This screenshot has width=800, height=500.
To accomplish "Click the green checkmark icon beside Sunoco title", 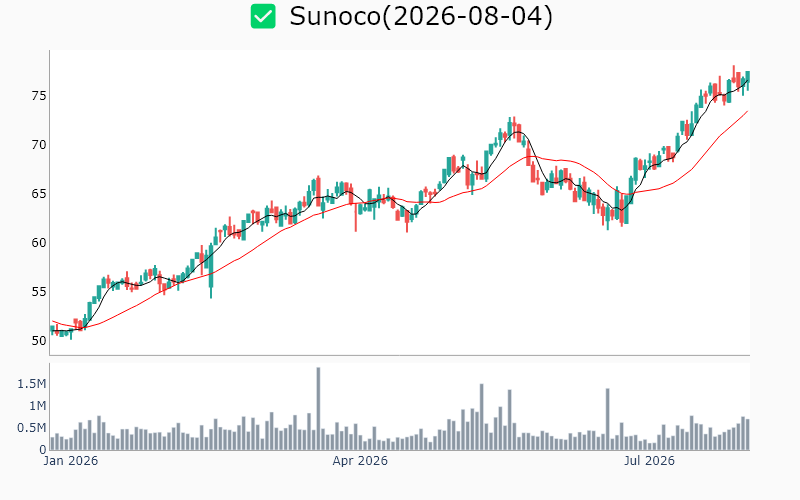I will (263, 16).
